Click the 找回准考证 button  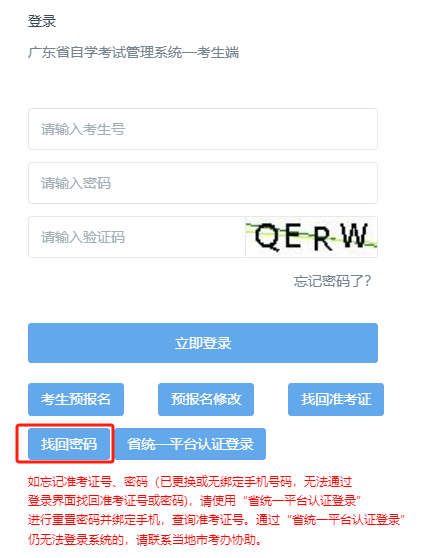pyautogui.click(x=336, y=399)
